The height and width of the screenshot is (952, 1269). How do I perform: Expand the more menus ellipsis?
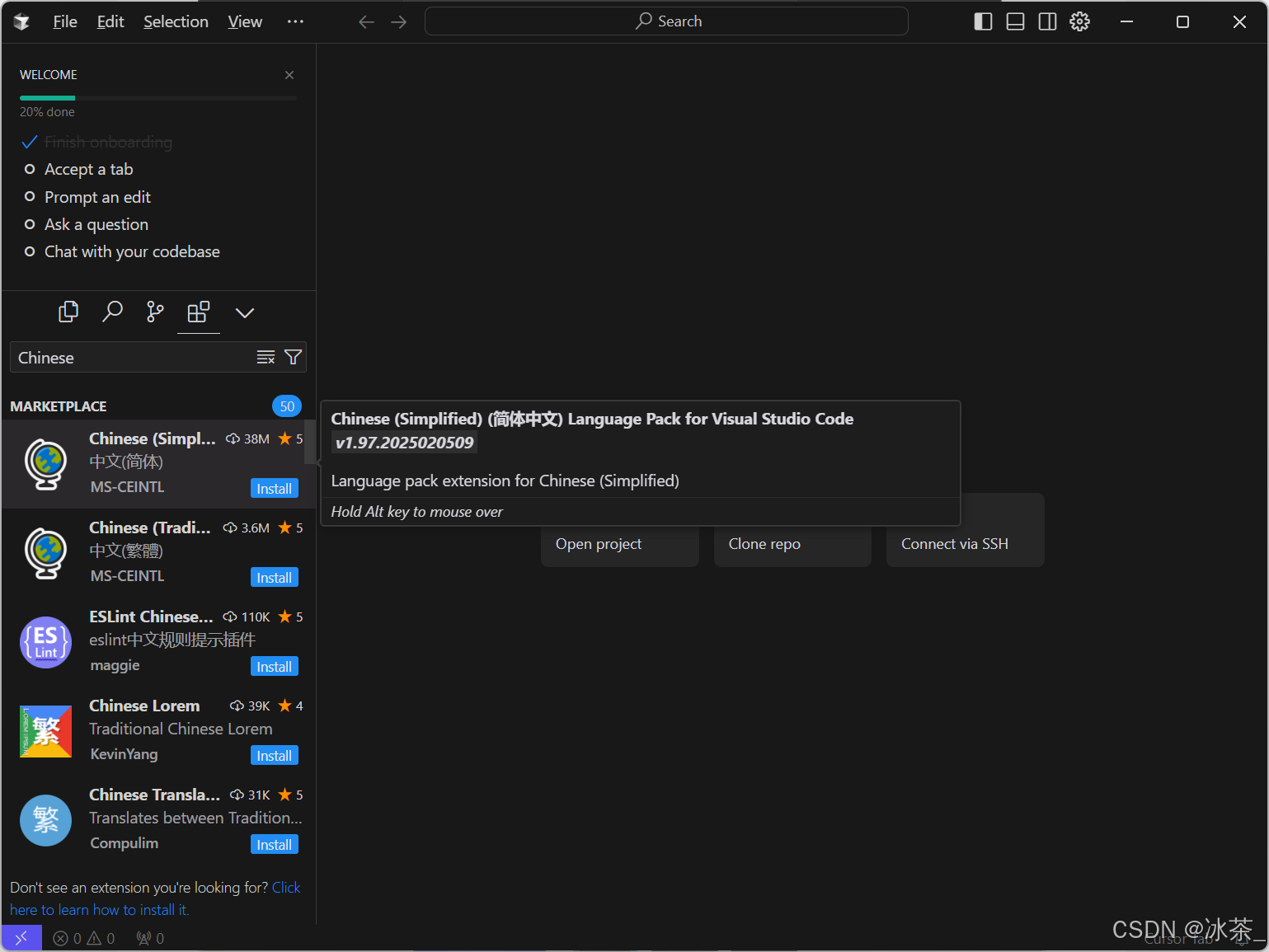[x=295, y=21]
